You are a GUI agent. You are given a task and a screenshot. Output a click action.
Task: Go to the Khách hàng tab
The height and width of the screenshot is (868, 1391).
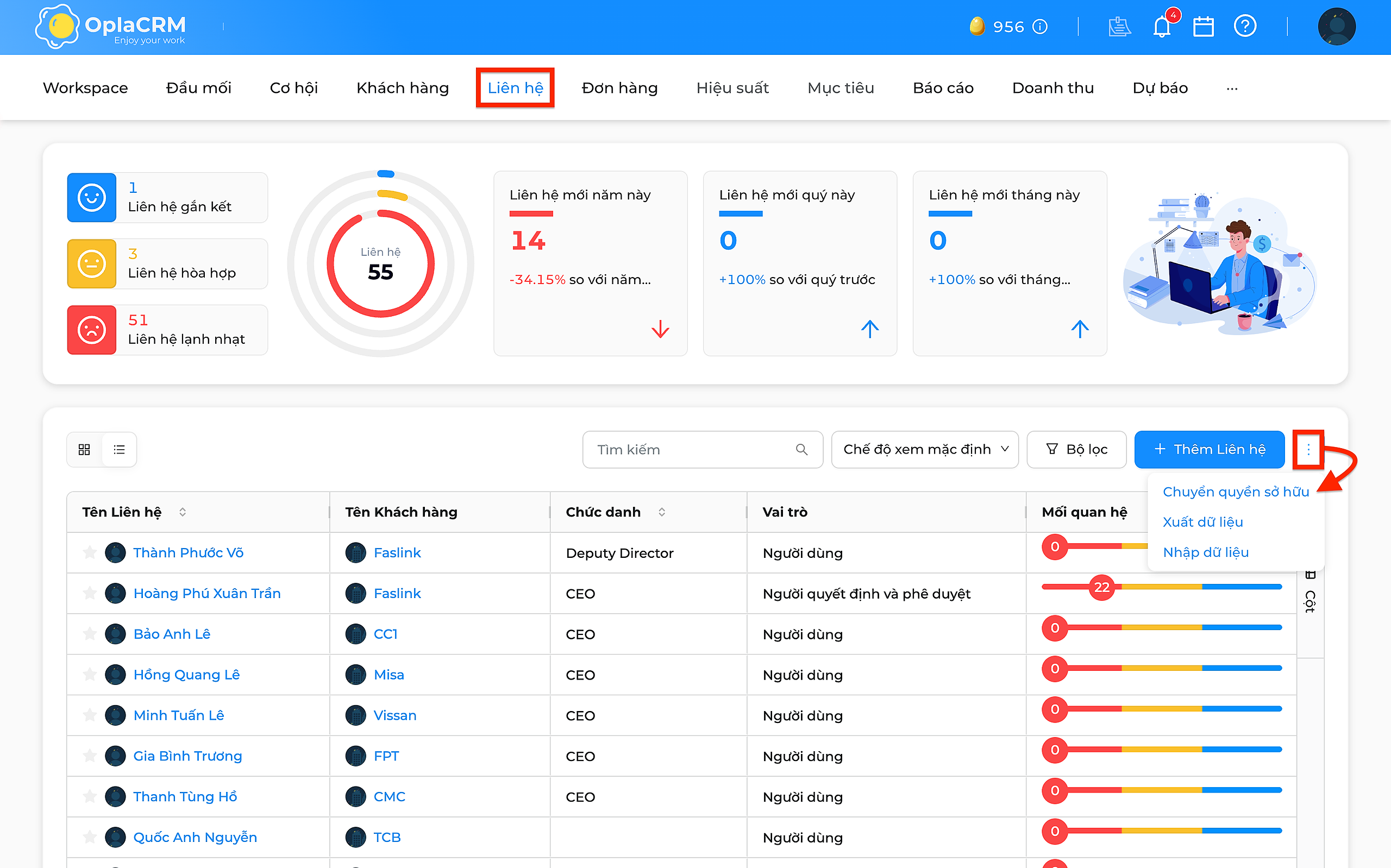point(403,88)
